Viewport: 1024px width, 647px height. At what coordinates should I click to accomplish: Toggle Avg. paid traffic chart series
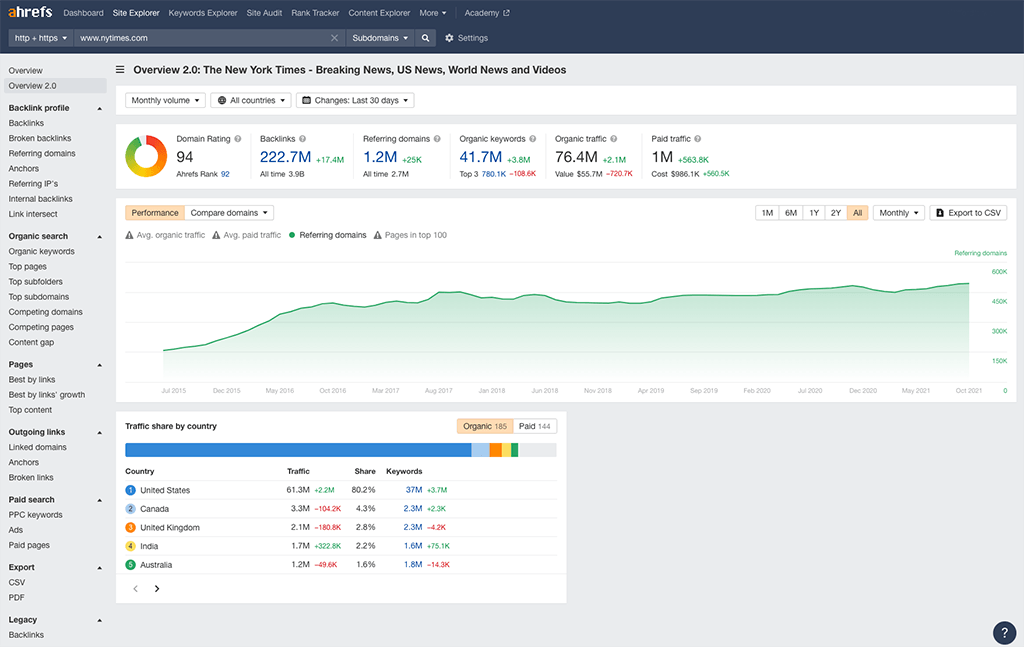click(x=246, y=235)
